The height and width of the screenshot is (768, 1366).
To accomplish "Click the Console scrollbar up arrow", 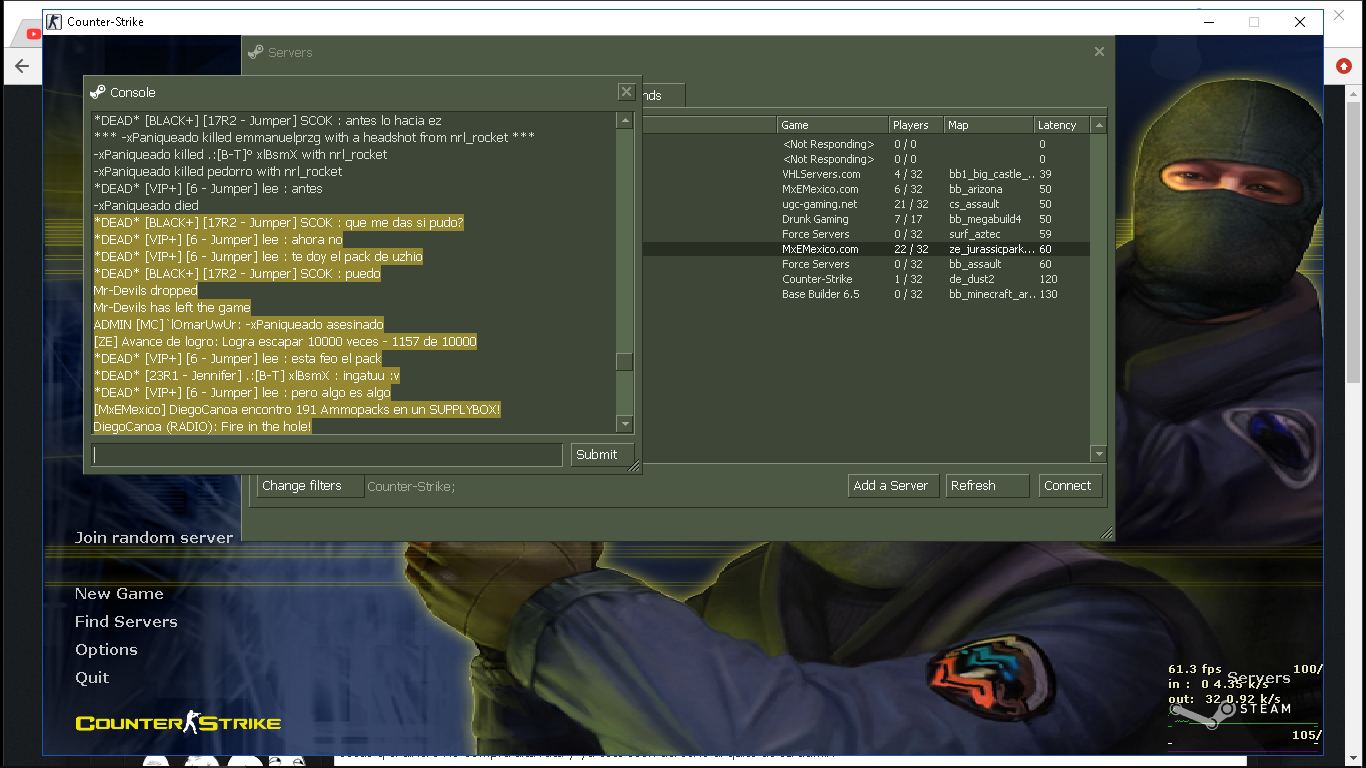I will click(x=625, y=121).
